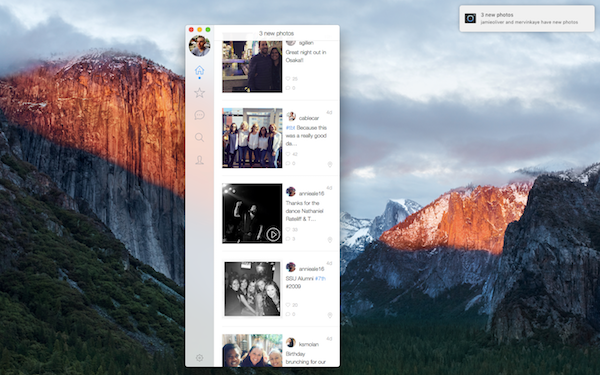Open the user profile silhouette icon
Screen dimensions: 600x375
click(x=199, y=160)
